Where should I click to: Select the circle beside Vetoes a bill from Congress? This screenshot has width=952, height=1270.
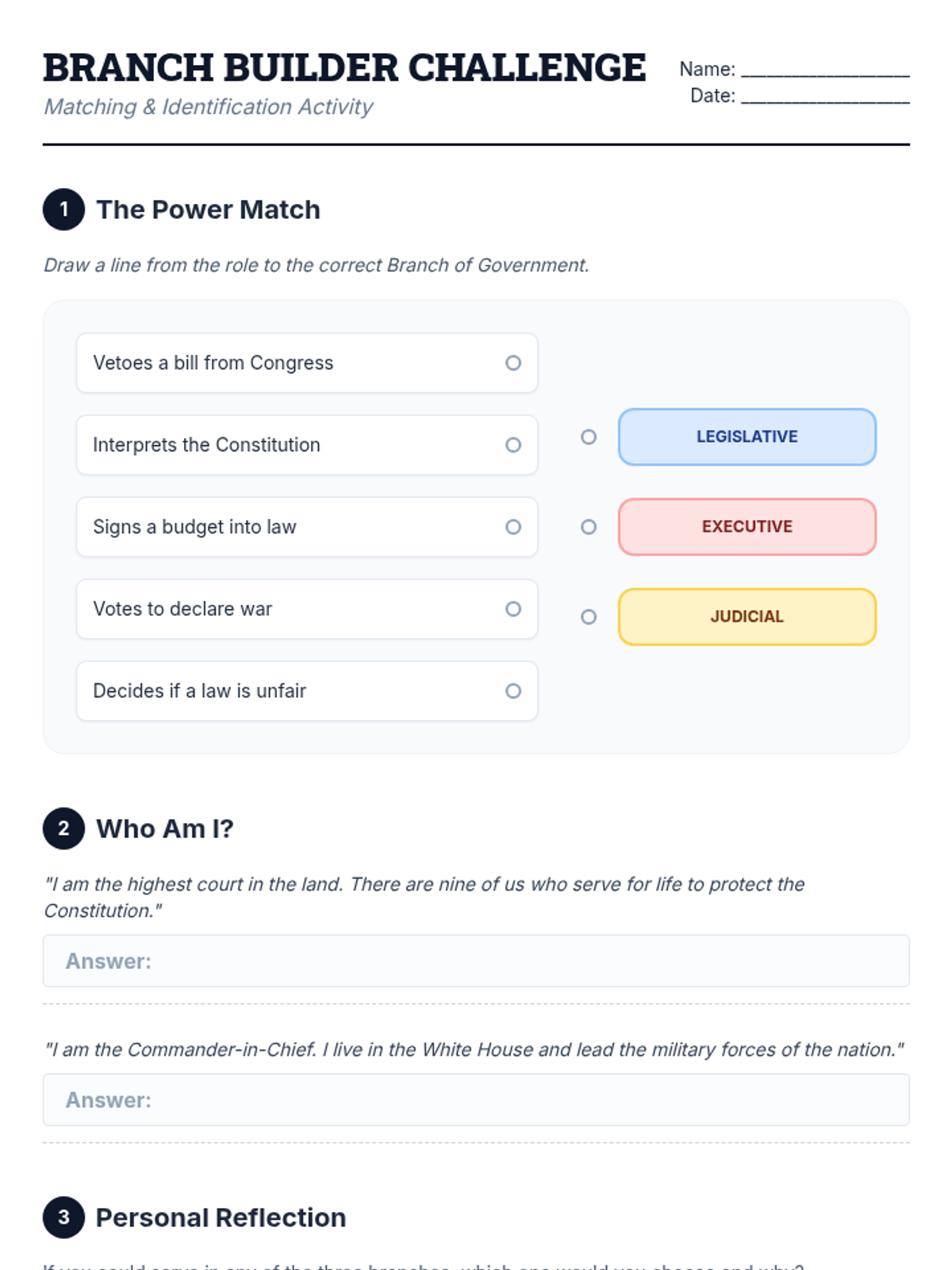pyautogui.click(x=513, y=363)
